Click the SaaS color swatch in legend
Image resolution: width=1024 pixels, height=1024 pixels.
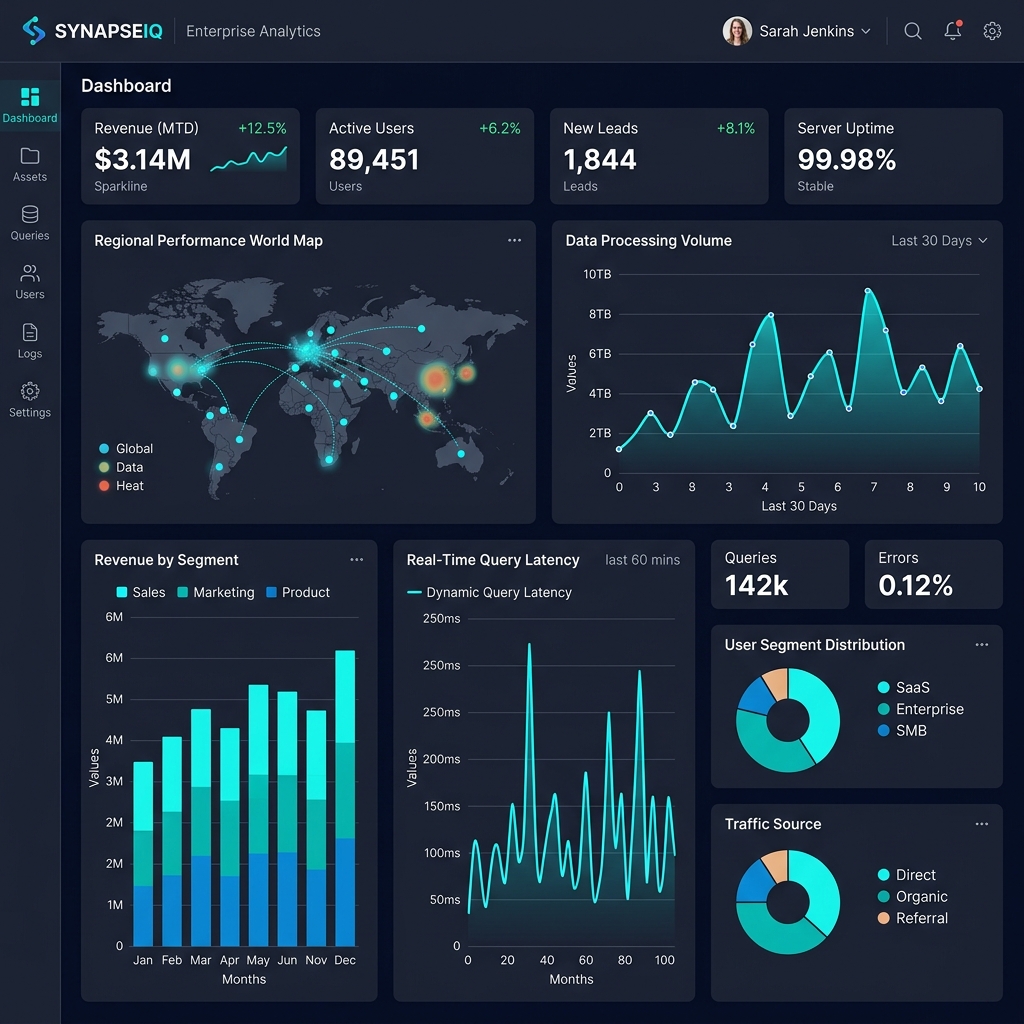pyautogui.click(x=883, y=688)
